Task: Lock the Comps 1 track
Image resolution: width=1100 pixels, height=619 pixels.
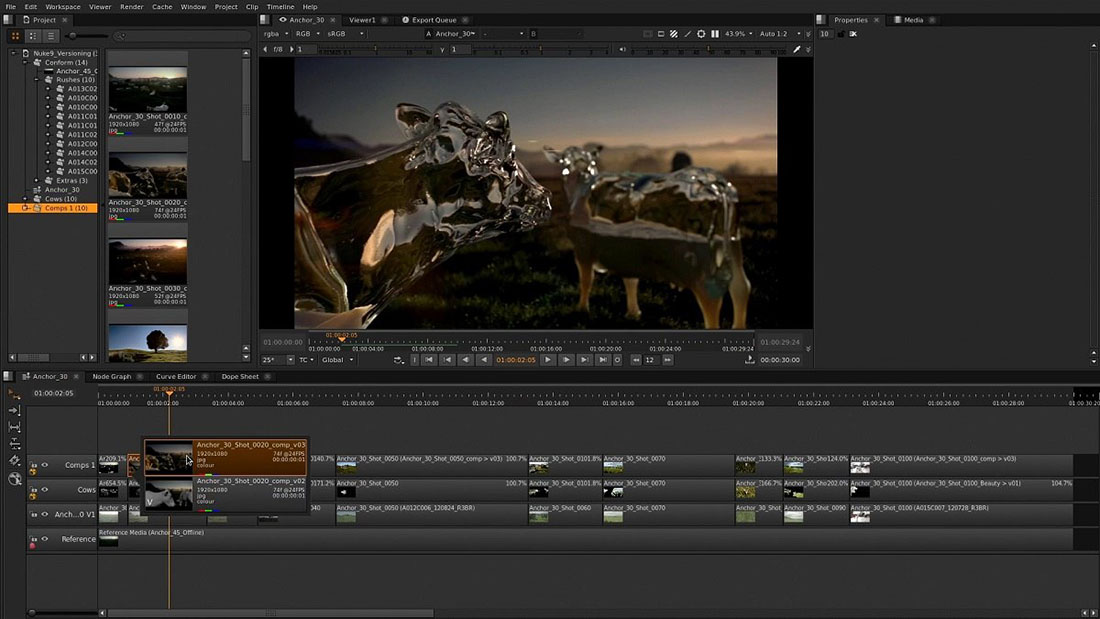Action: [x=33, y=464]
